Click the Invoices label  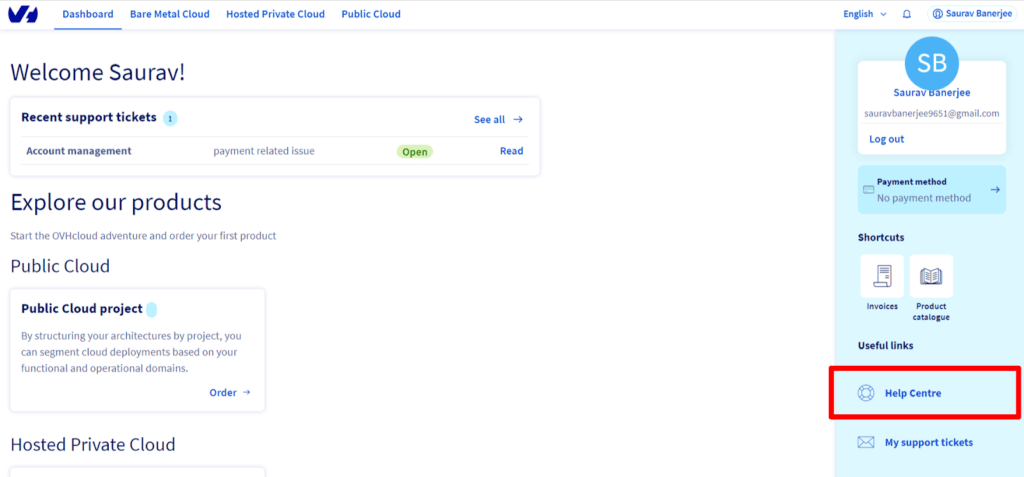pos(882,306)
